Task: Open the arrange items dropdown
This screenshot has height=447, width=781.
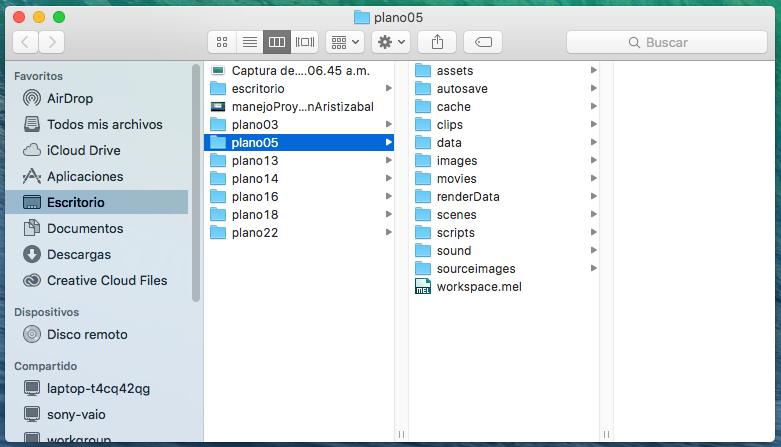Action: tap(345, 42)
